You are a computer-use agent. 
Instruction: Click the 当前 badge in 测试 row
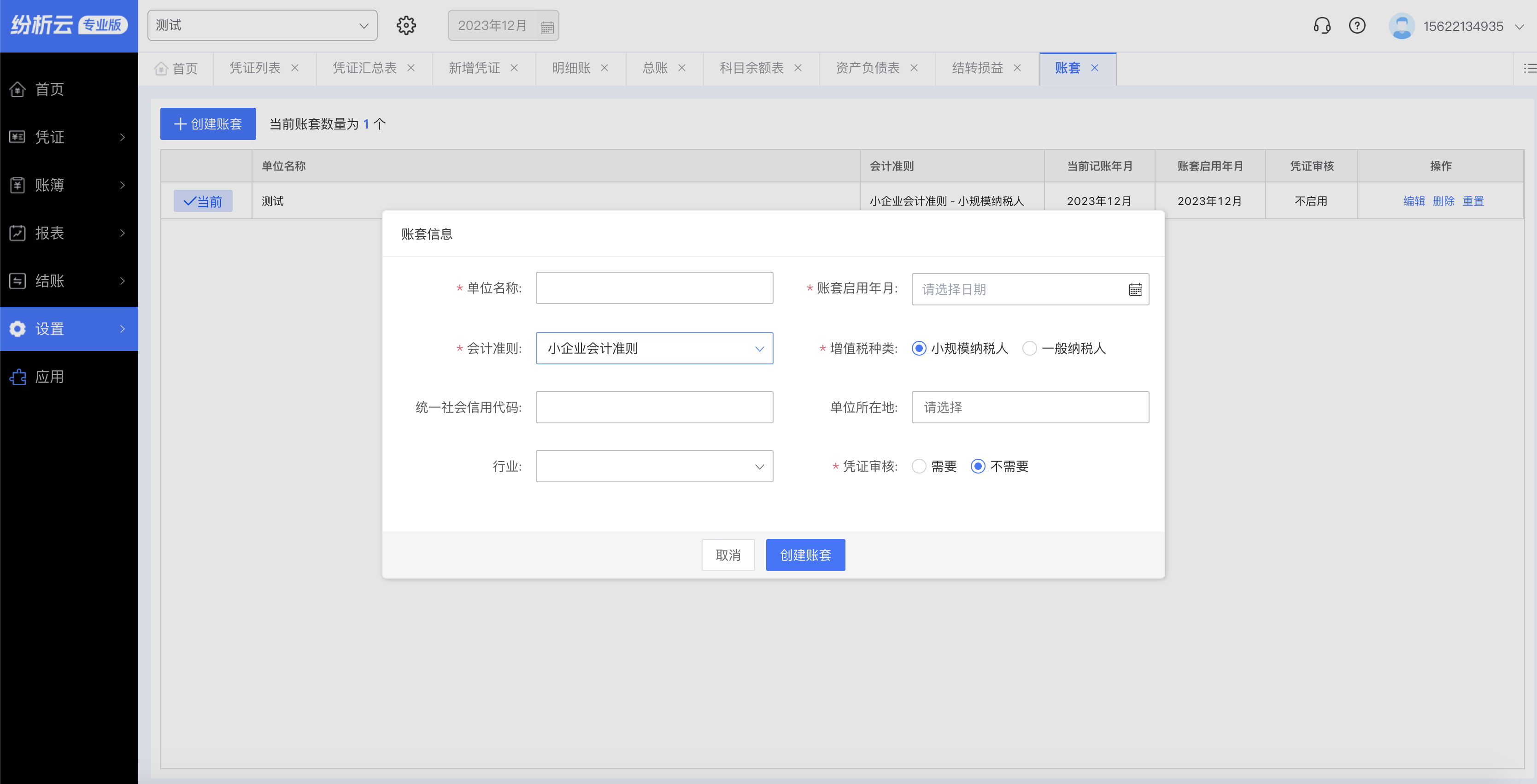pos(203,201)
